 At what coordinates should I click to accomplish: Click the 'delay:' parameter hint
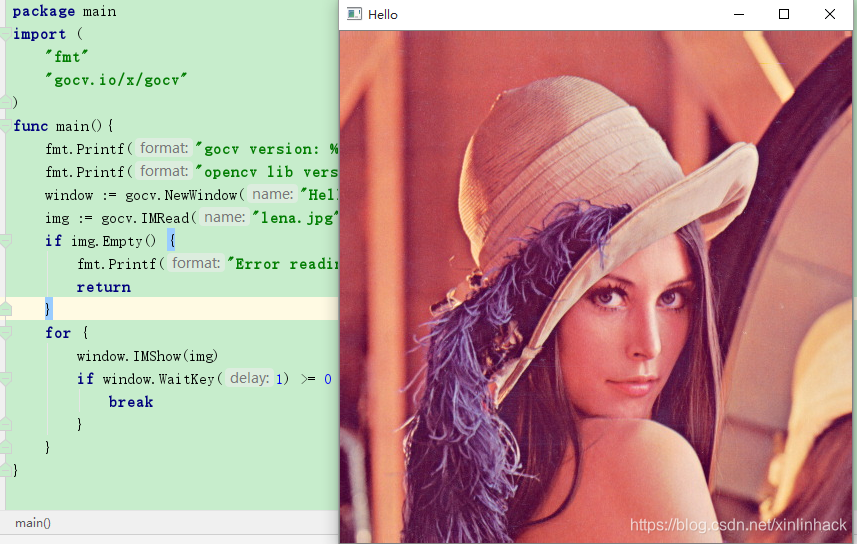point(249,378)
